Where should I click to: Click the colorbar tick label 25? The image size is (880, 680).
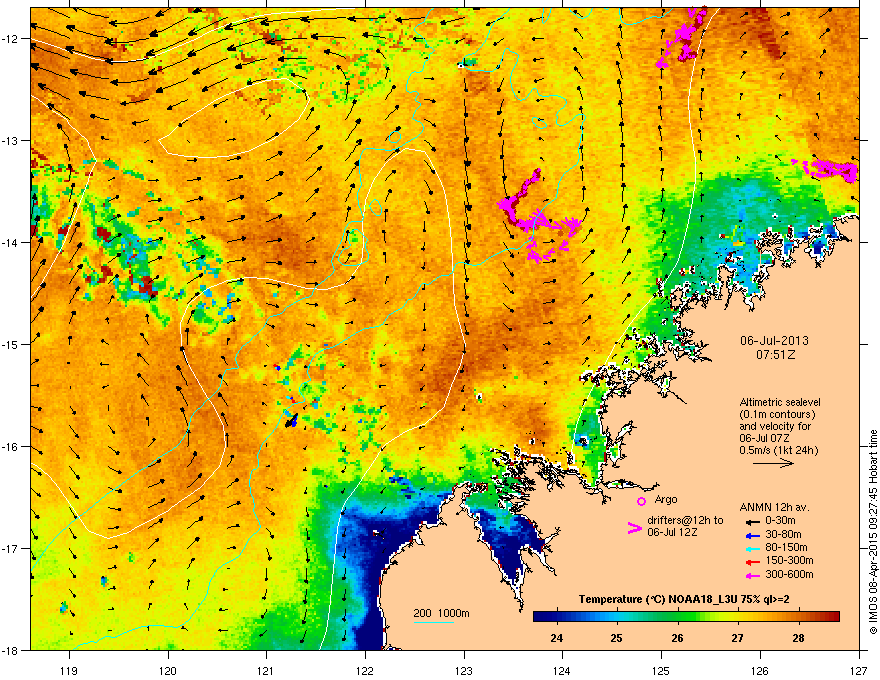(617, 638)
